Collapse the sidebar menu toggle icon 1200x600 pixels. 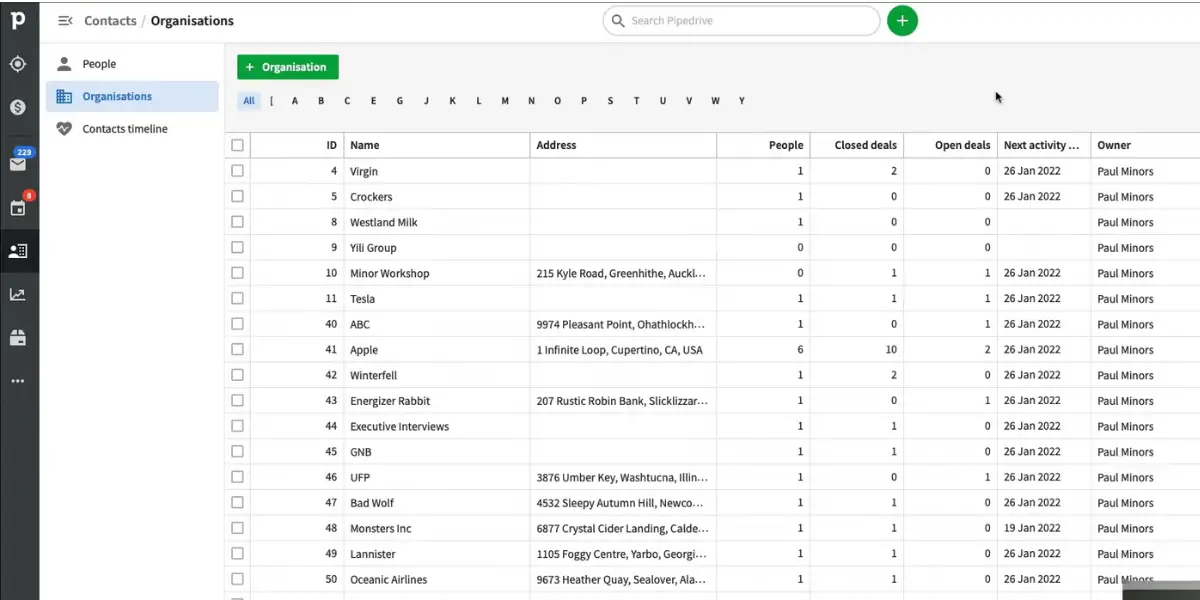pos(65,21)
